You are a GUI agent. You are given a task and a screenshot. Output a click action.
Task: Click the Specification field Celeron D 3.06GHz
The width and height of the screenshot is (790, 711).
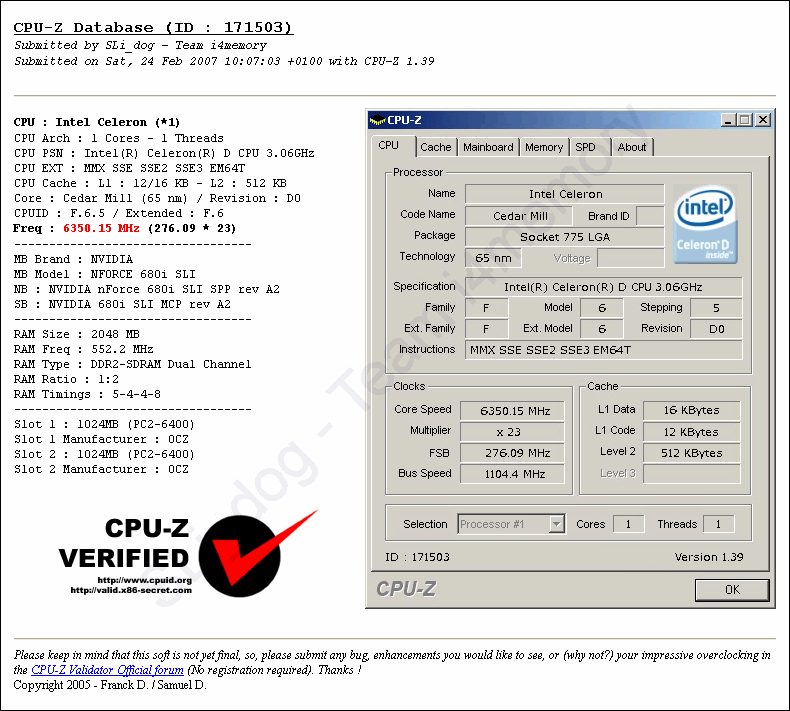click(604, 287)
